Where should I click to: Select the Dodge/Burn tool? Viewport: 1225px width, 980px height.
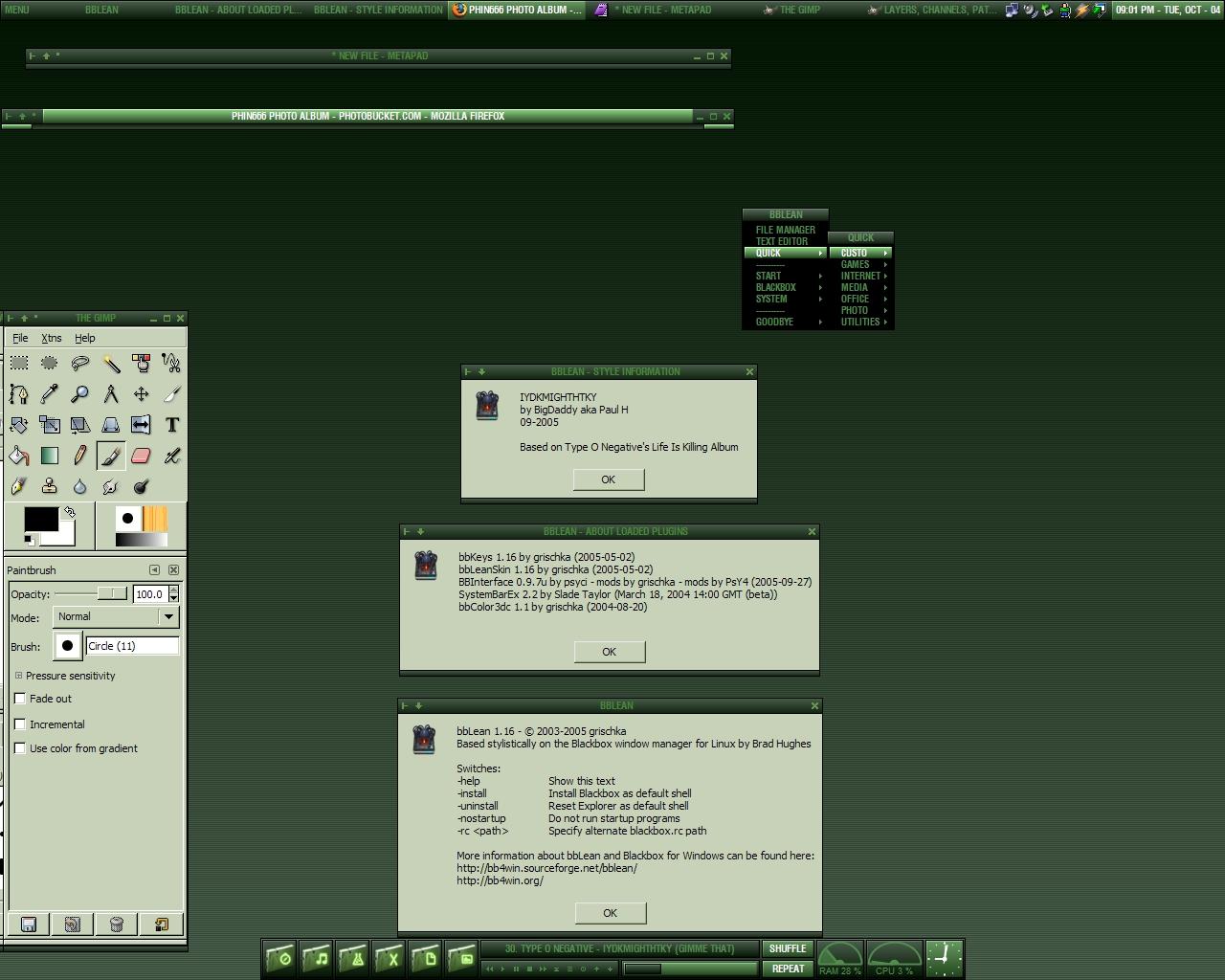[142, 486]
